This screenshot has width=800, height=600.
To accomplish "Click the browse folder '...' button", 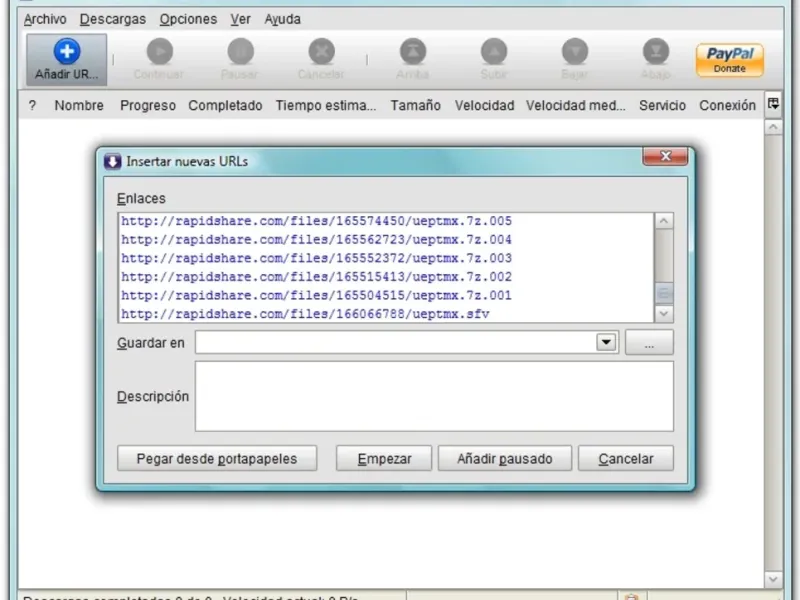I will [x=649, y=343].
